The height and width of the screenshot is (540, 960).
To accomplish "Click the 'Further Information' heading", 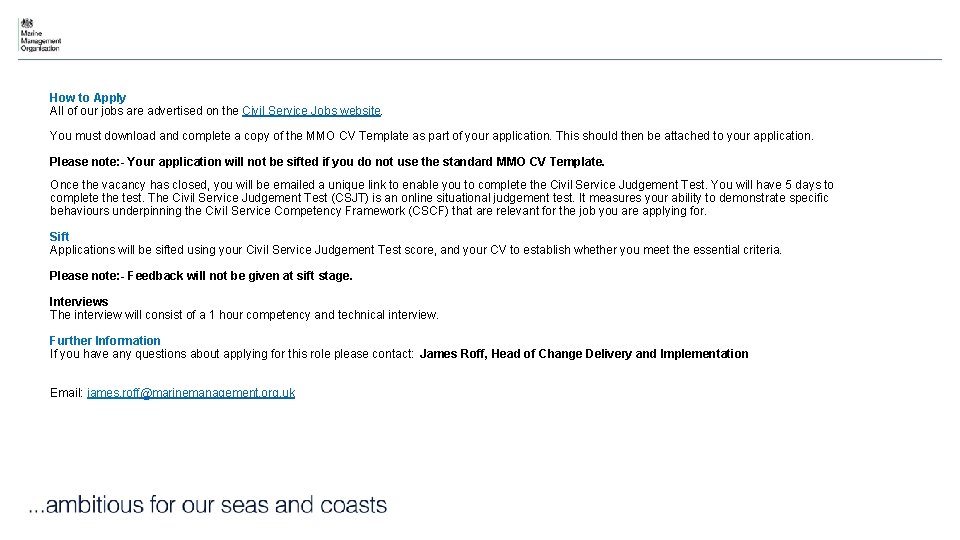I will click(105, 341).
